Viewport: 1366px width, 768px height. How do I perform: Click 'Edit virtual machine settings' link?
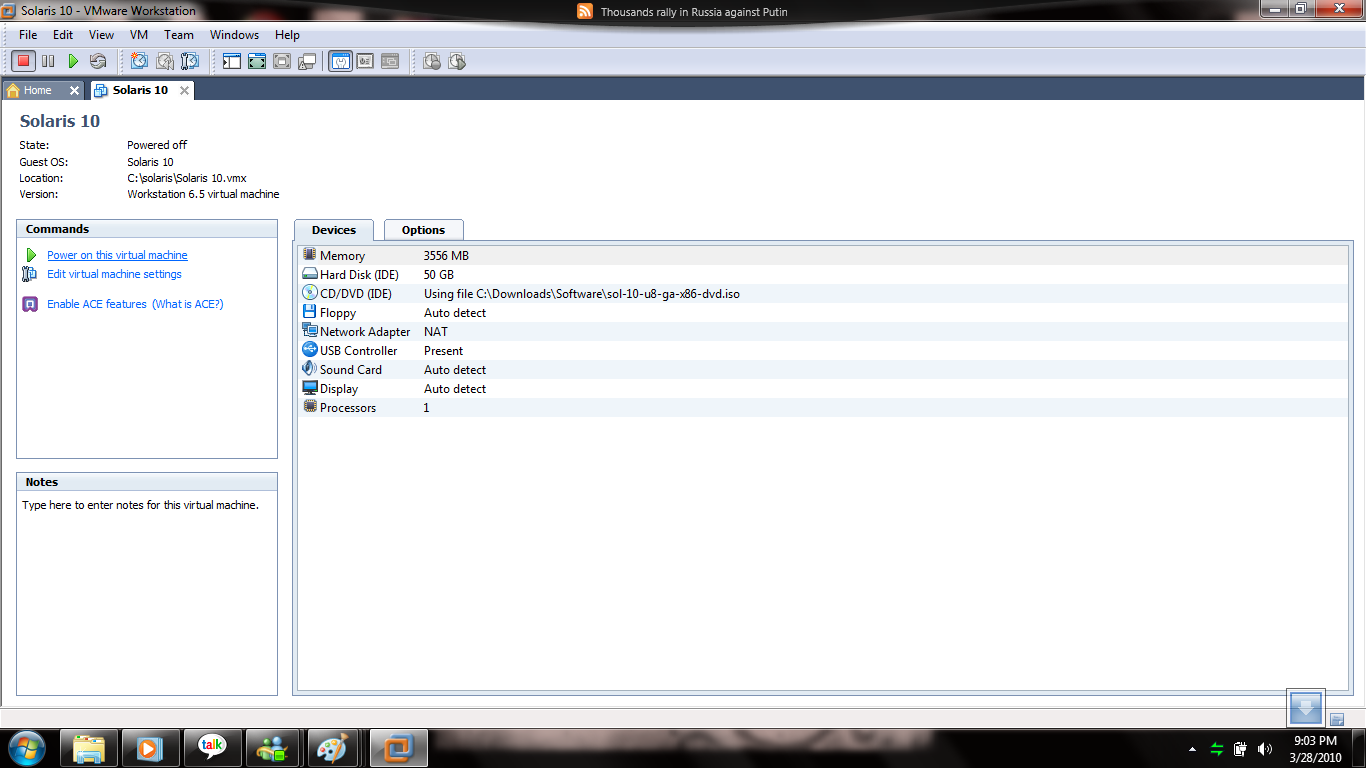[114, 274]
